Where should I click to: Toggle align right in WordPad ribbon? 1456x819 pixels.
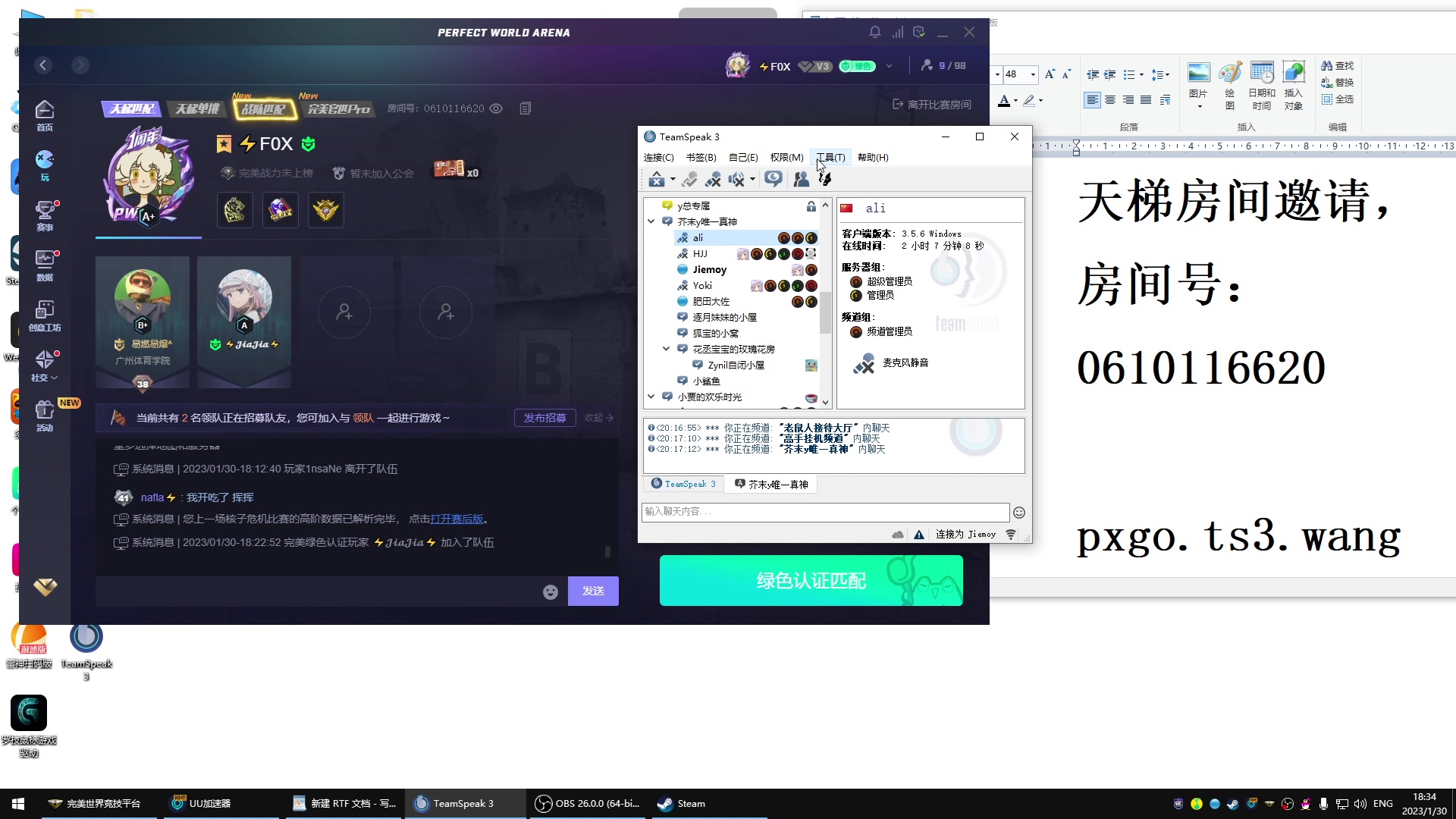point(1128,100)
